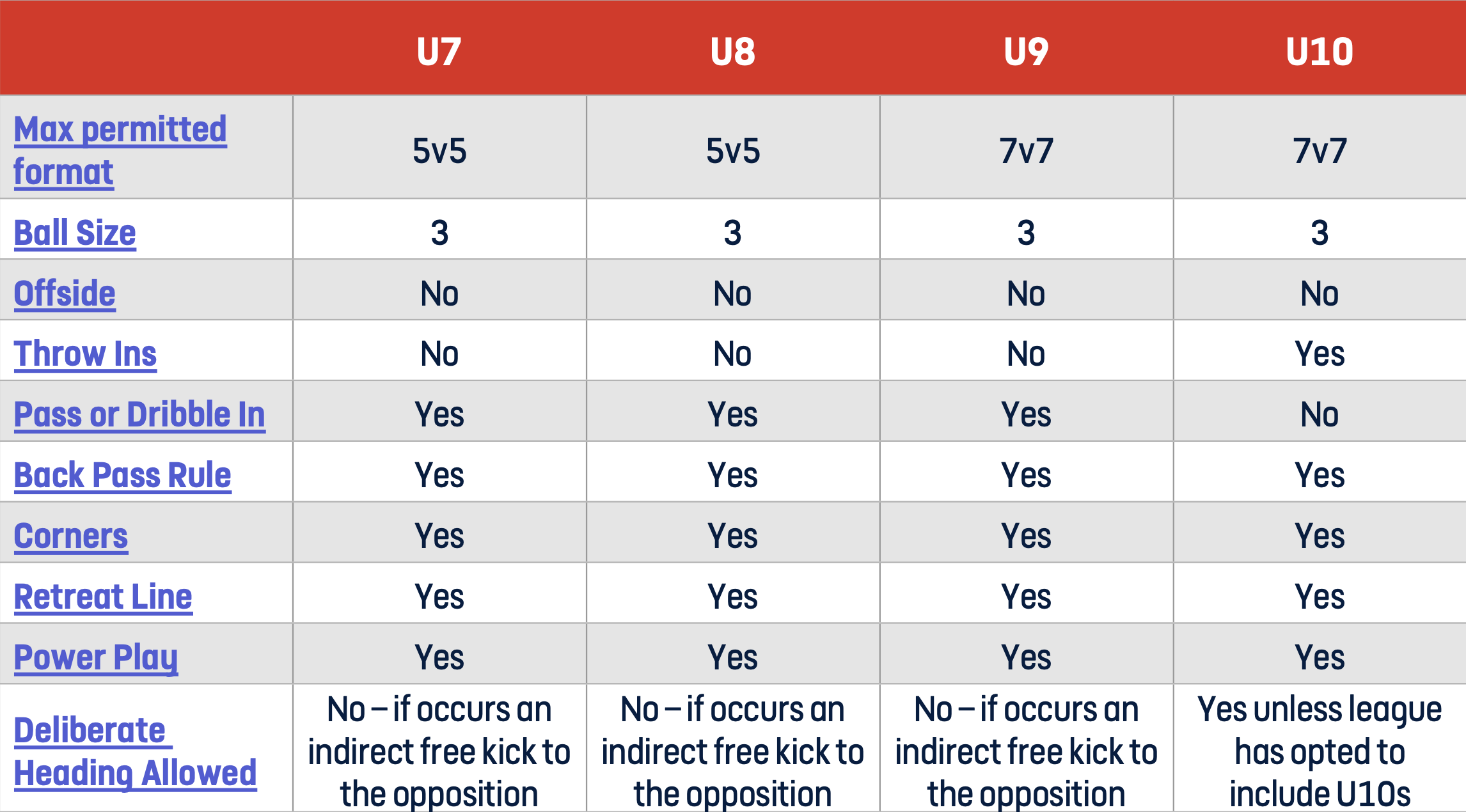Image resolution: width=1466 pixels, height=812 pixels.
Task: Select the U10 column header
Action: pyautogui.click(x=1320, y=51)
